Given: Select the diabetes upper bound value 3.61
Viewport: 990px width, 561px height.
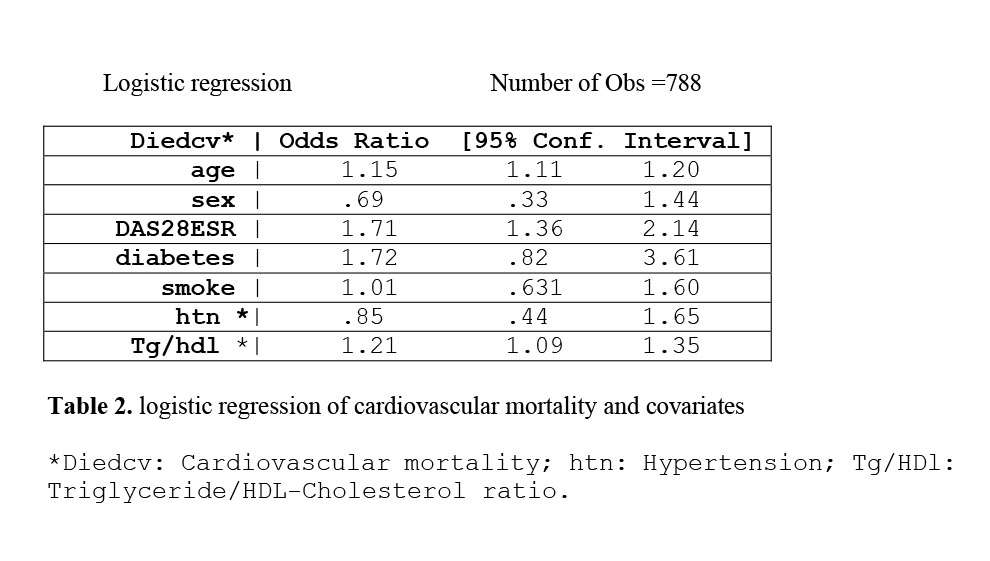Looking at the screenshot, I should click(x=671, y=258).
